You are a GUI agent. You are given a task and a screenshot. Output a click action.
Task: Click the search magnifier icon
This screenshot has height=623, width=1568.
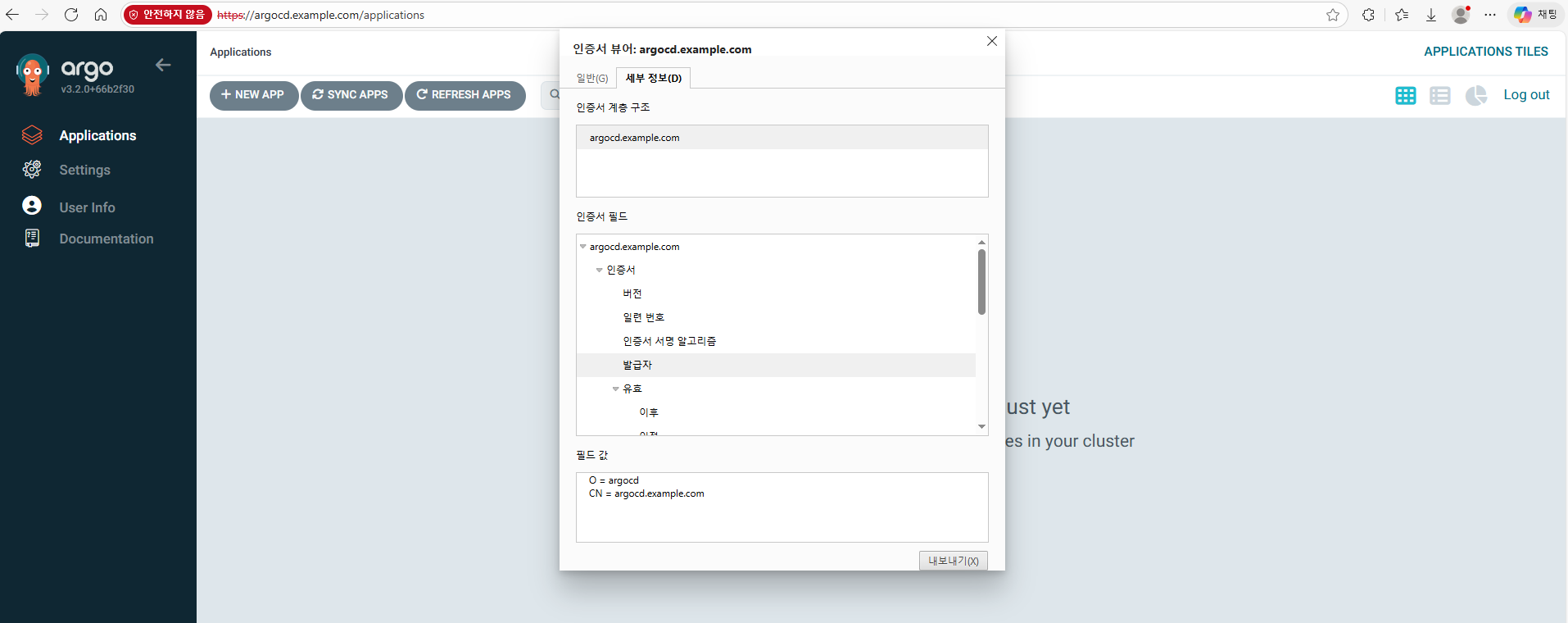pos(555,94)
